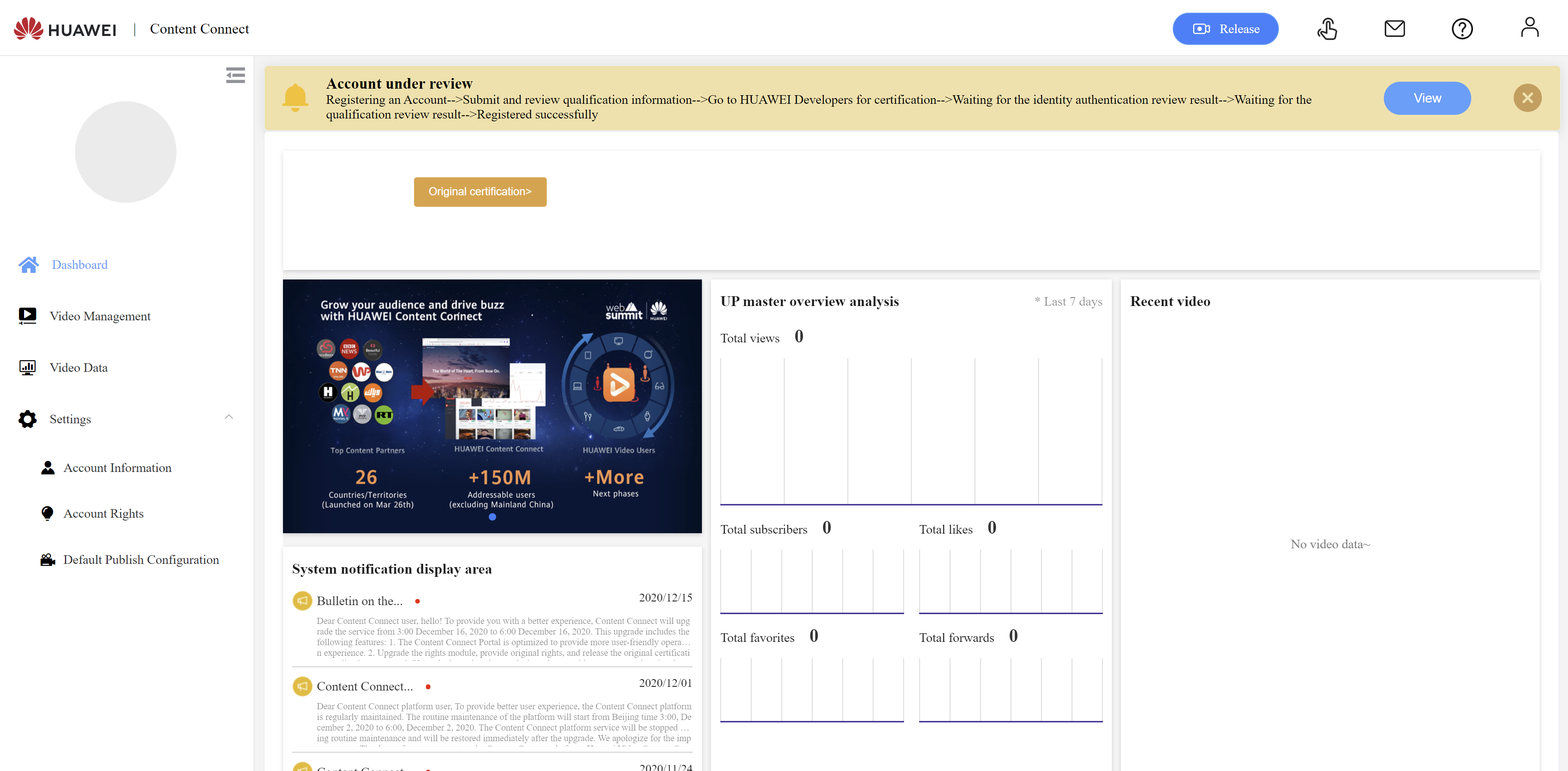Click the View button in review banner
1568x771 pixels.
coord(1427,98)
